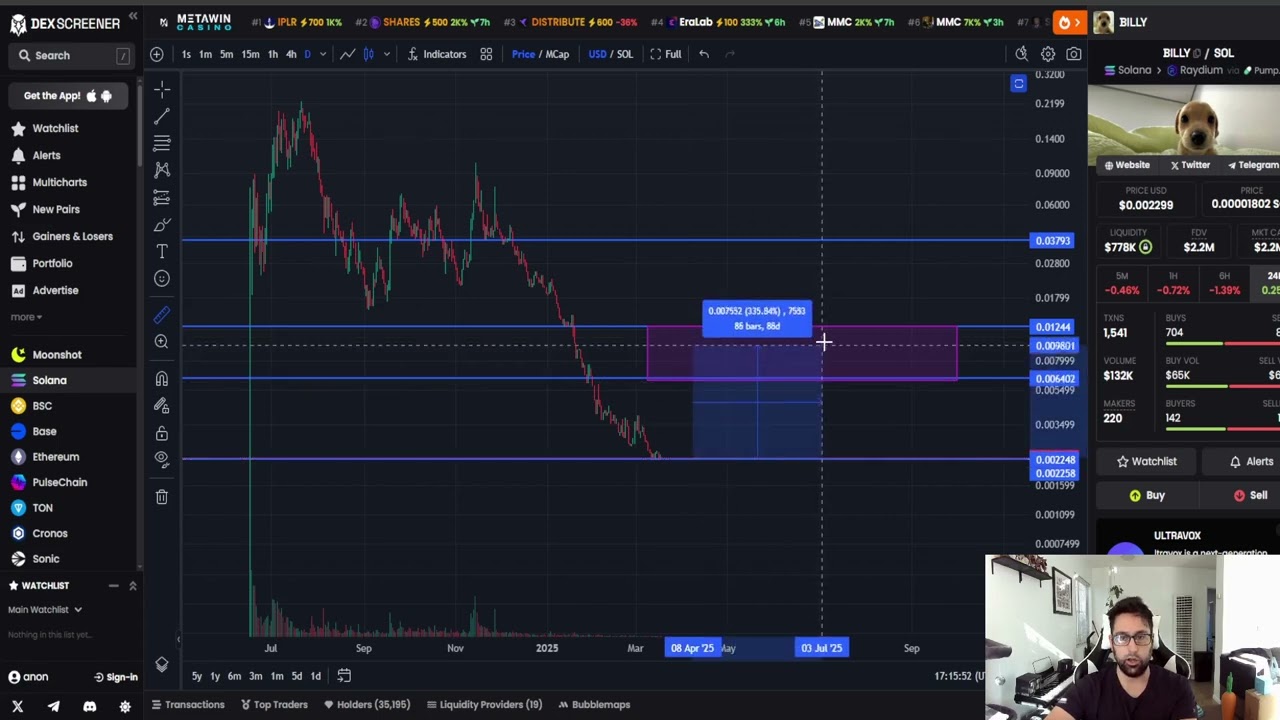This screenshot has width=1280, height=720.
Task: Open the Discord social icon at bottom
Action: [89, 707]
